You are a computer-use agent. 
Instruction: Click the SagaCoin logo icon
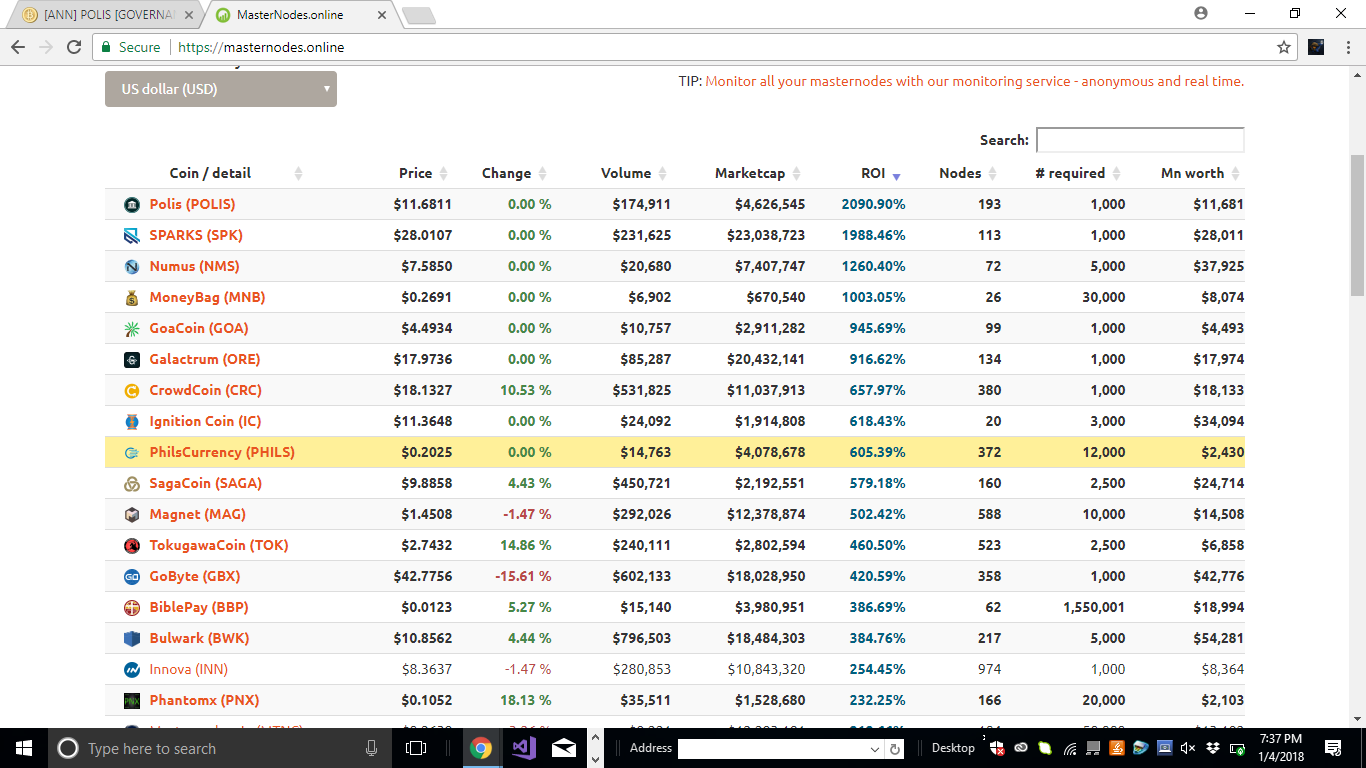click(131, 484)
